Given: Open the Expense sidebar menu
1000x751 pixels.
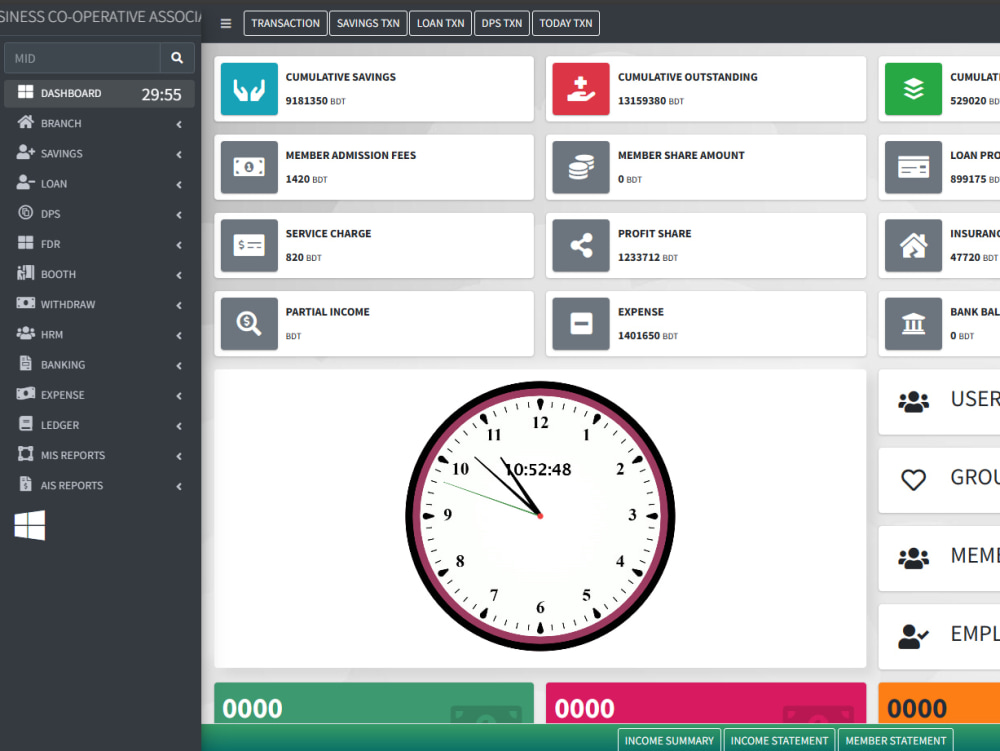Looking at the screenshot, I should click(99, 395).
